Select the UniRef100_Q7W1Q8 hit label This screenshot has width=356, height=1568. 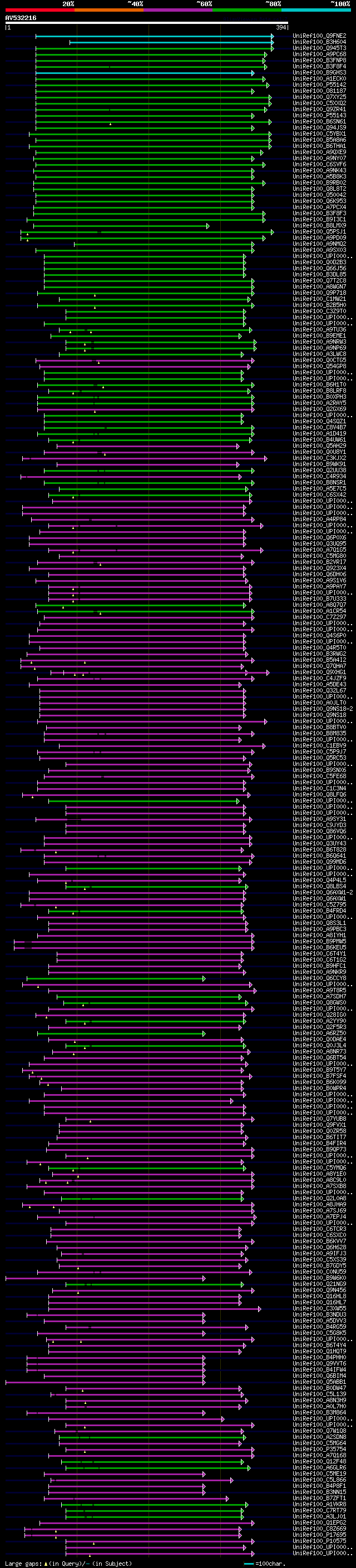pyautogui.click(x=319, y=1431)
